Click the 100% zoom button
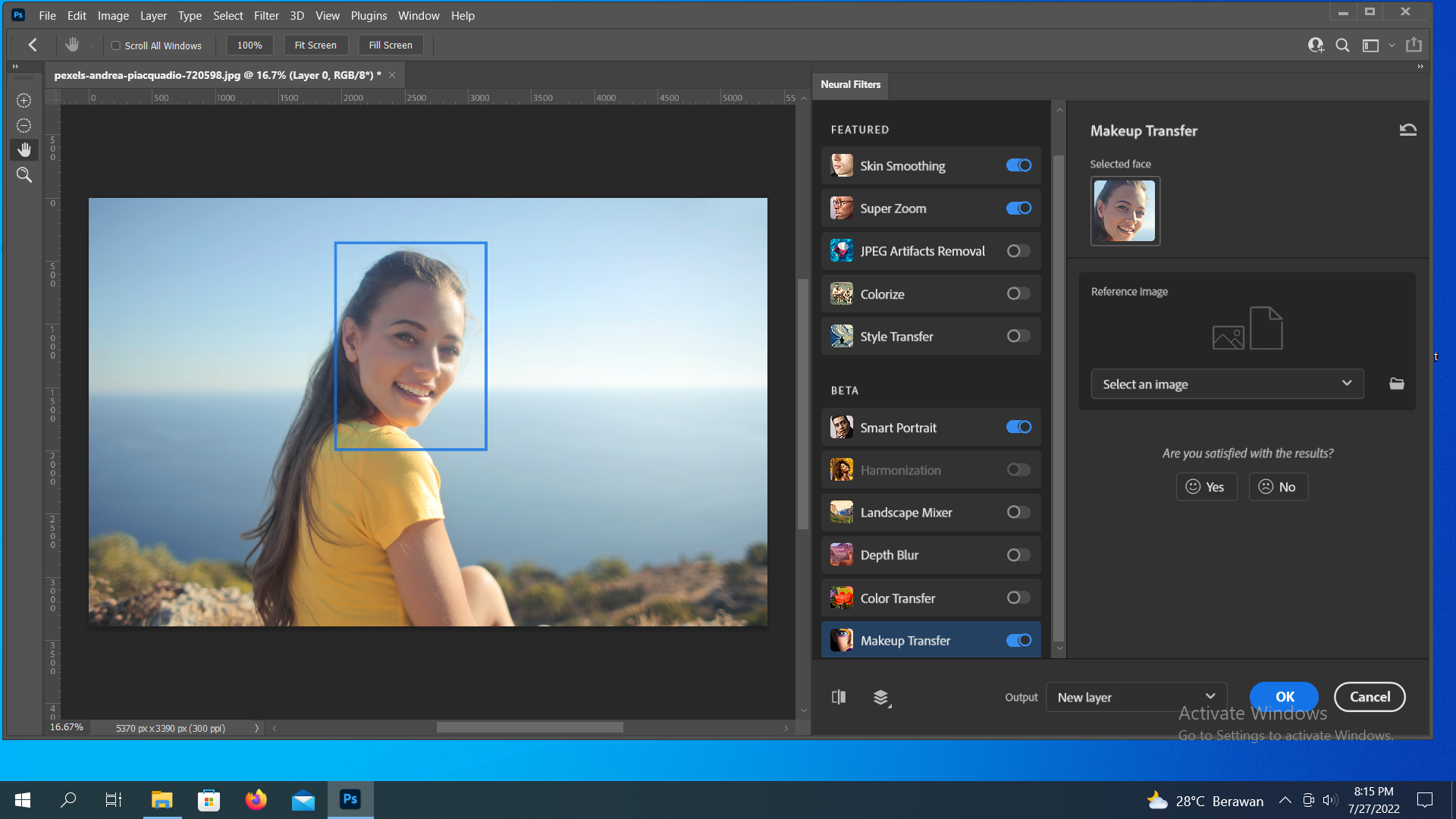 249,45
